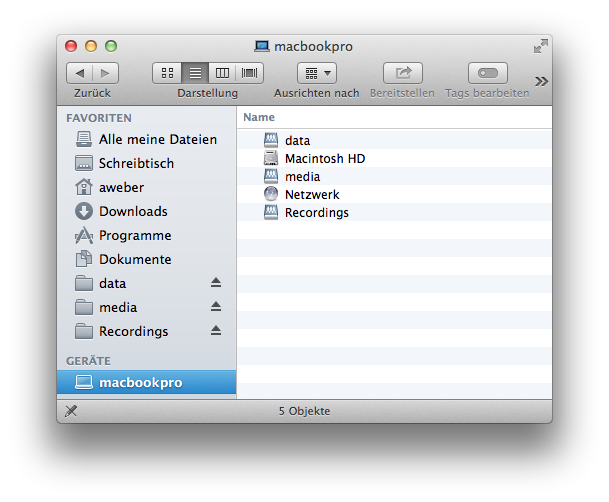Image resolution: width=609 pixels, height=502 pixels.
Task: Switch to Cover Flow view
Action: point(249,73)
